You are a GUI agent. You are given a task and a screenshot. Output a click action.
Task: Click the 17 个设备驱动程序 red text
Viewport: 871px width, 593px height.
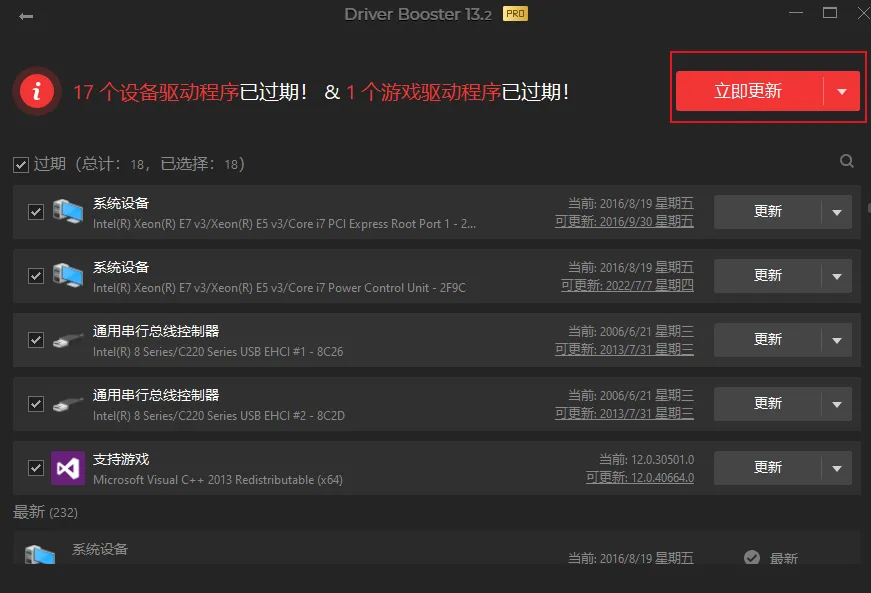156,92
